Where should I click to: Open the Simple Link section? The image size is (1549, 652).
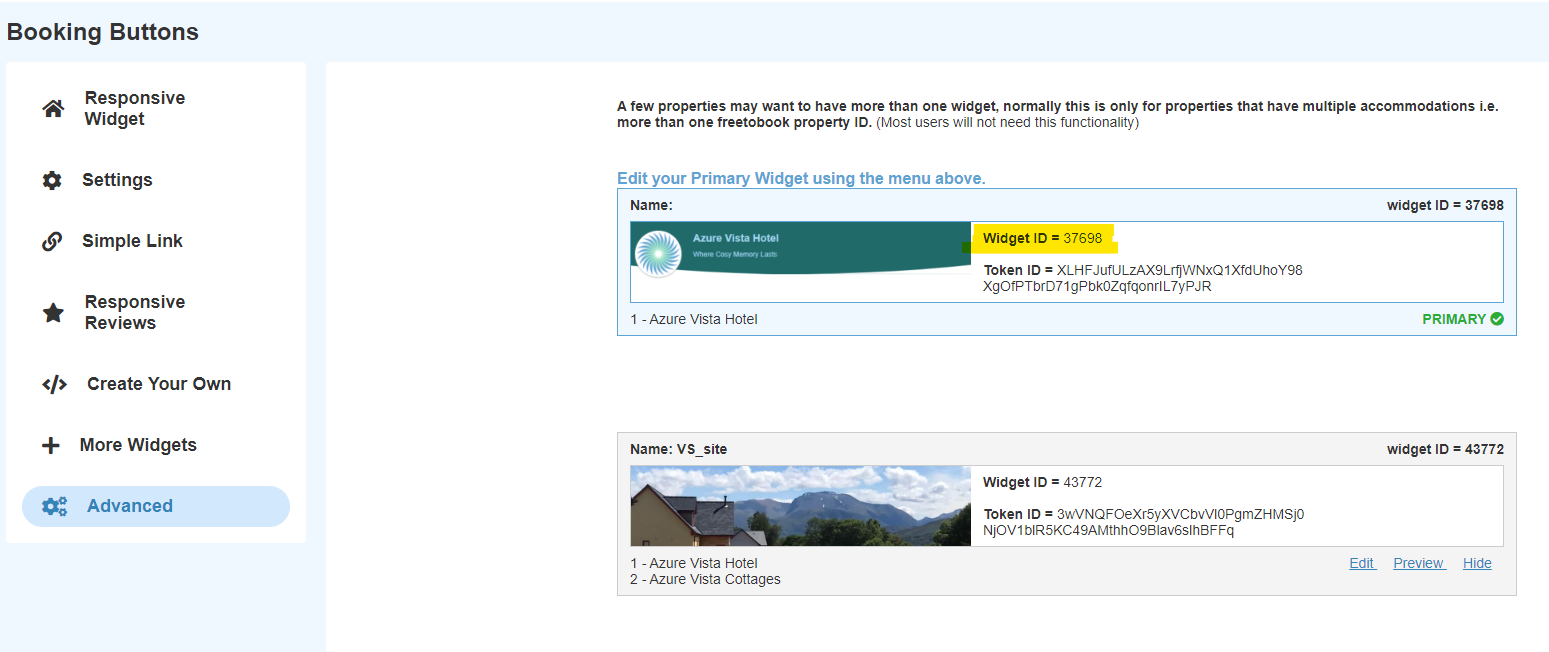(132, 242)
